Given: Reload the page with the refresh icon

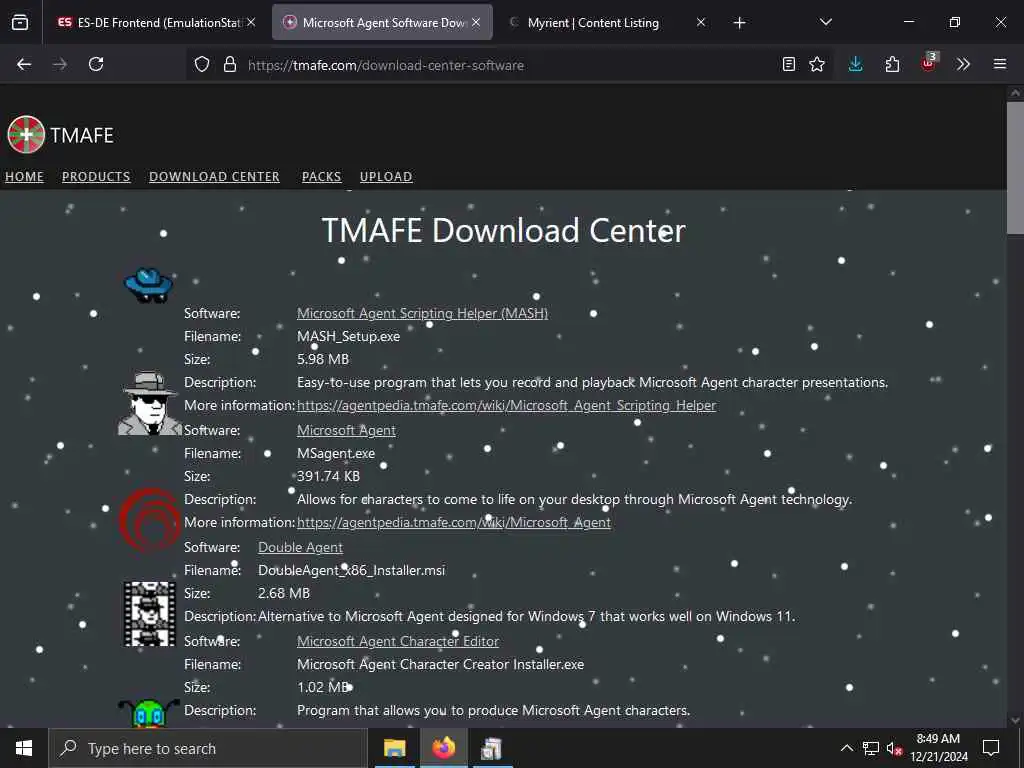Looking at the screenshot, I should (96, 64).
